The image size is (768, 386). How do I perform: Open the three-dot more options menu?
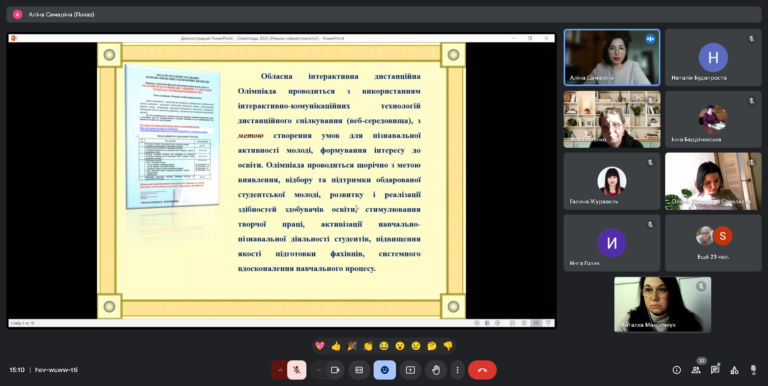click(457, 370)
